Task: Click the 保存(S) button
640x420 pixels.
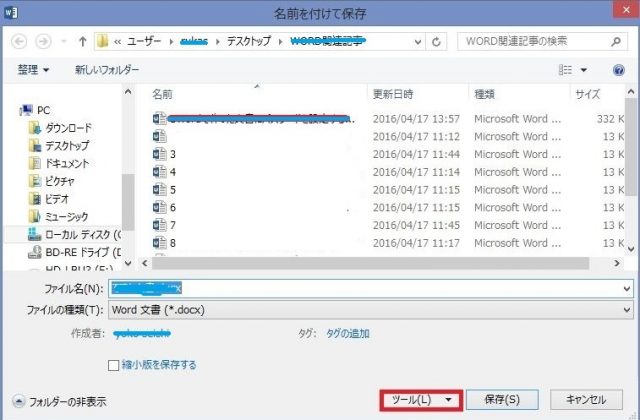Action: pos(503,399)
